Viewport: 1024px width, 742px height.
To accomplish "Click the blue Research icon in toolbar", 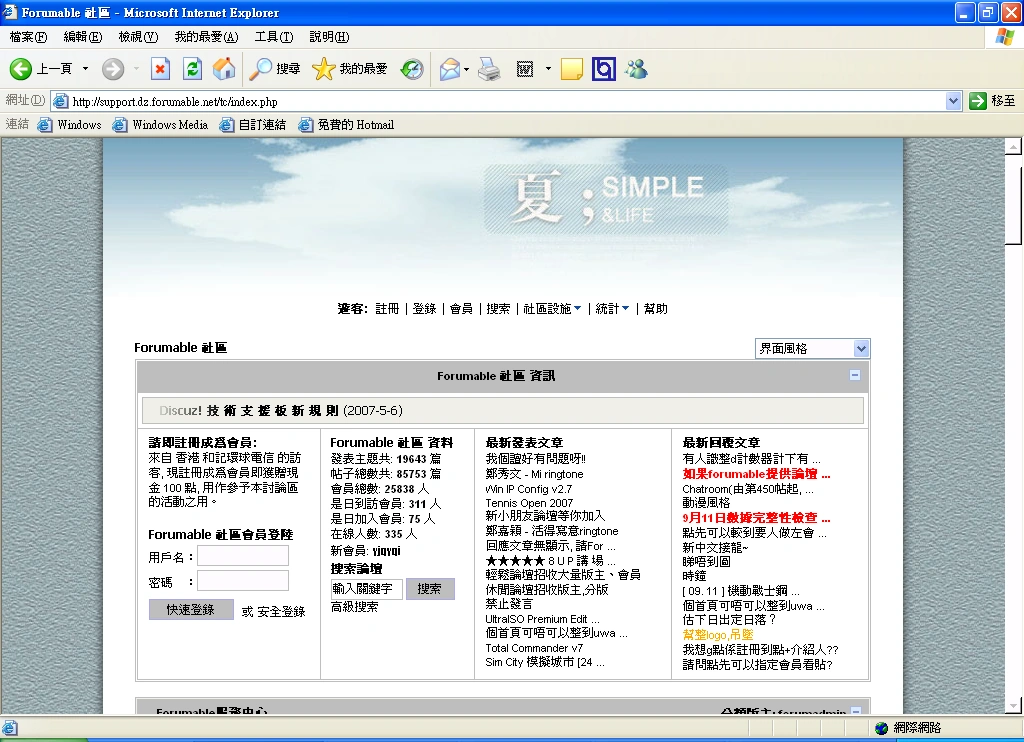I will (x=603, y=69).
